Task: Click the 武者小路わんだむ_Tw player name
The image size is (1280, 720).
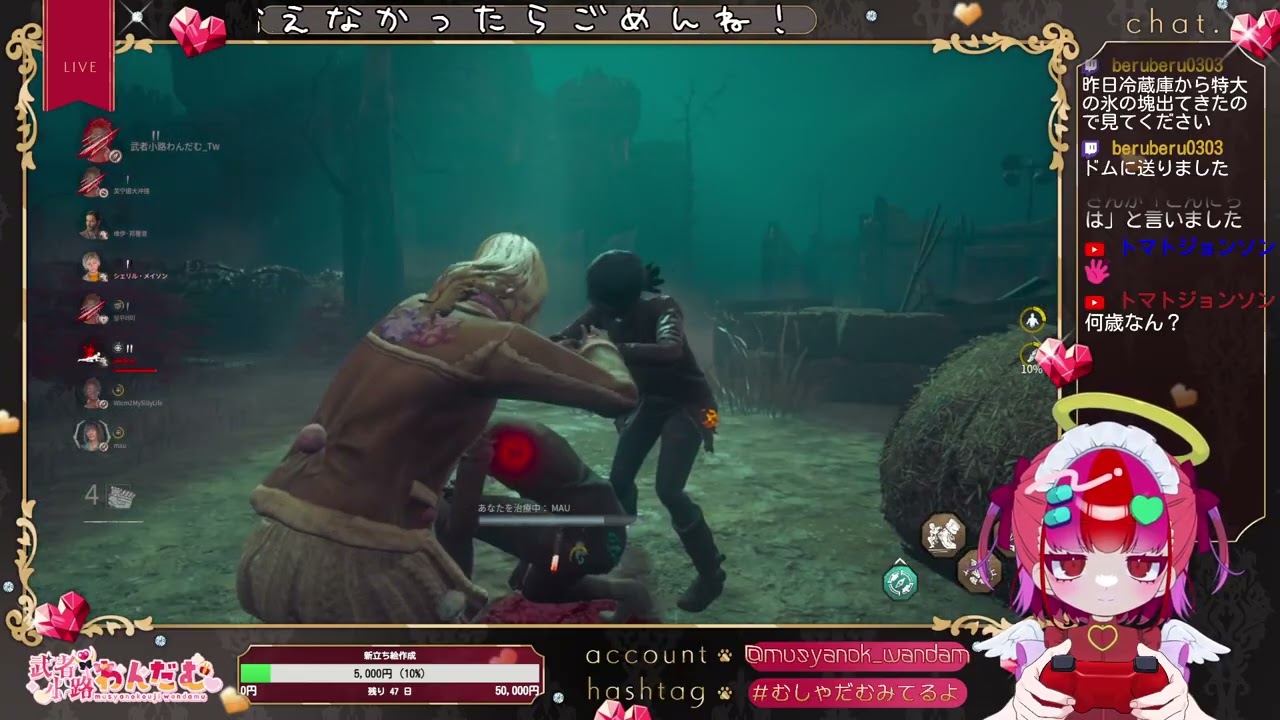Action: 175,146
